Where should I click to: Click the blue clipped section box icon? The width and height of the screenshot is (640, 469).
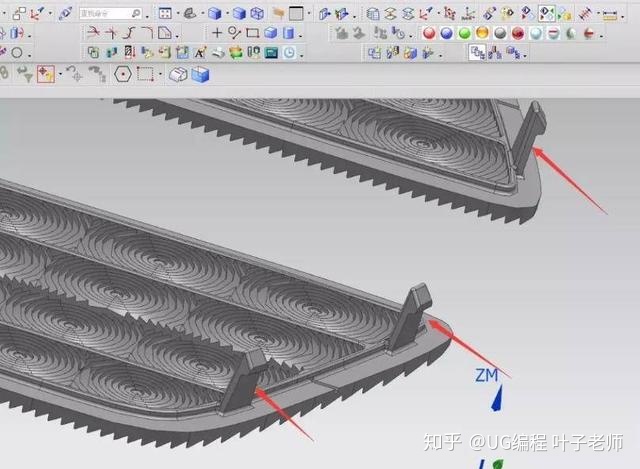[x=200, y=74]
